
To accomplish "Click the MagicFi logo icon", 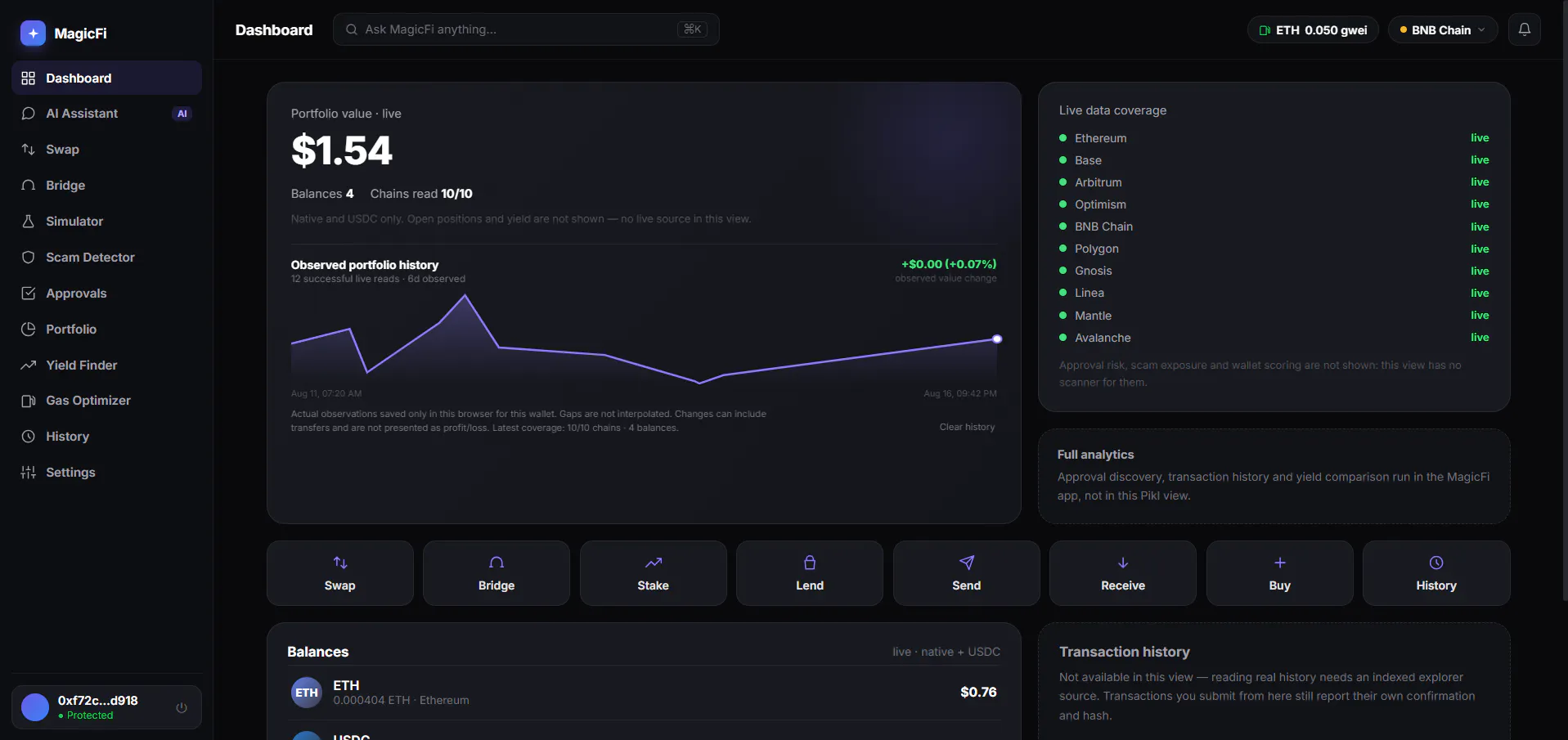I will click(x=33, y=34).
